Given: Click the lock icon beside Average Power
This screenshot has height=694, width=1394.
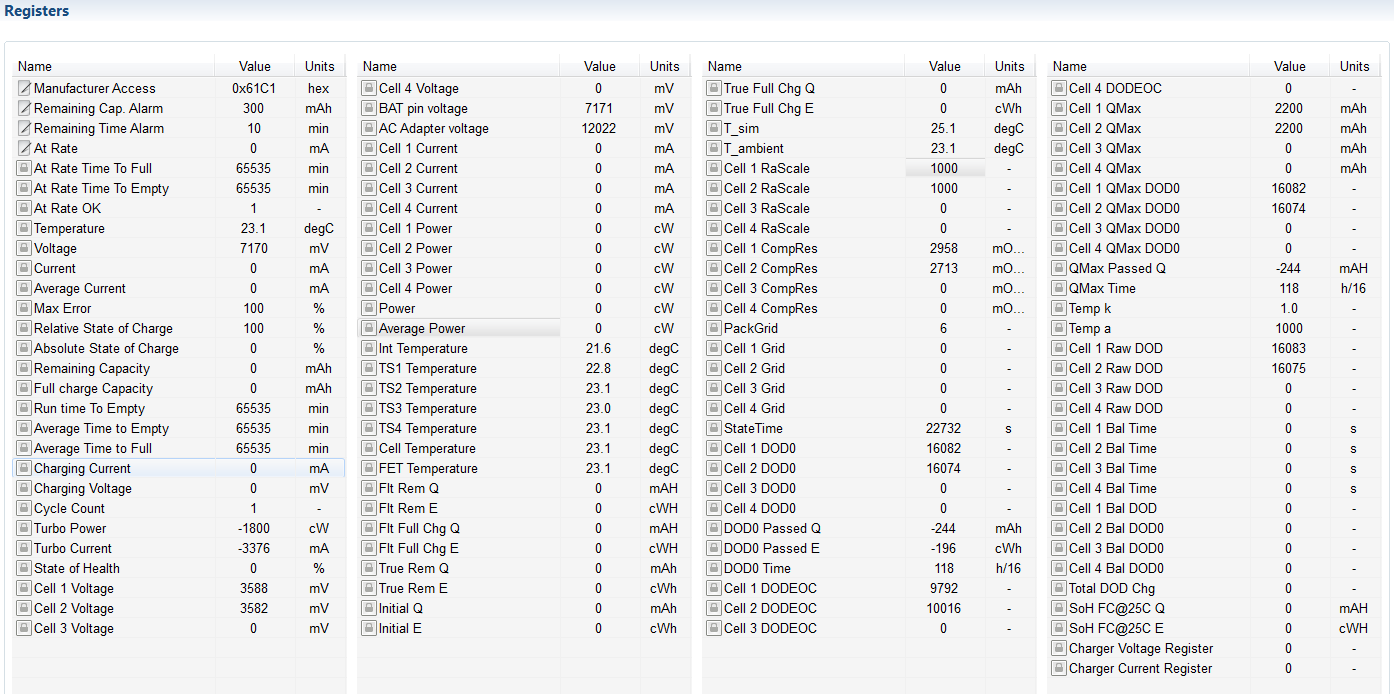Looking at the screenshot, I should click(x=369, y=328).
